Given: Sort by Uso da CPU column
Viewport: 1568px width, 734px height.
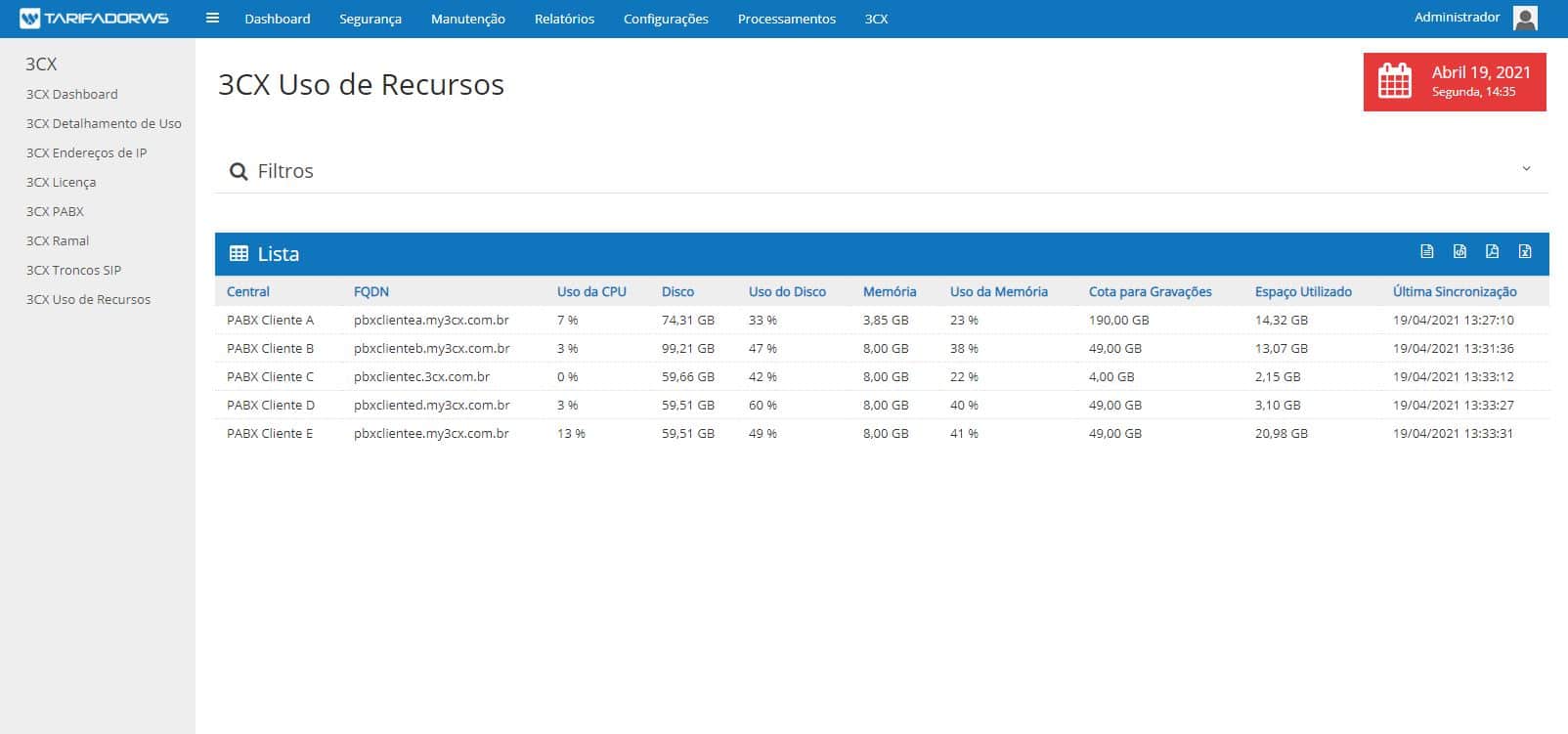Looking at the screenshot, I should tap(591, 291).
